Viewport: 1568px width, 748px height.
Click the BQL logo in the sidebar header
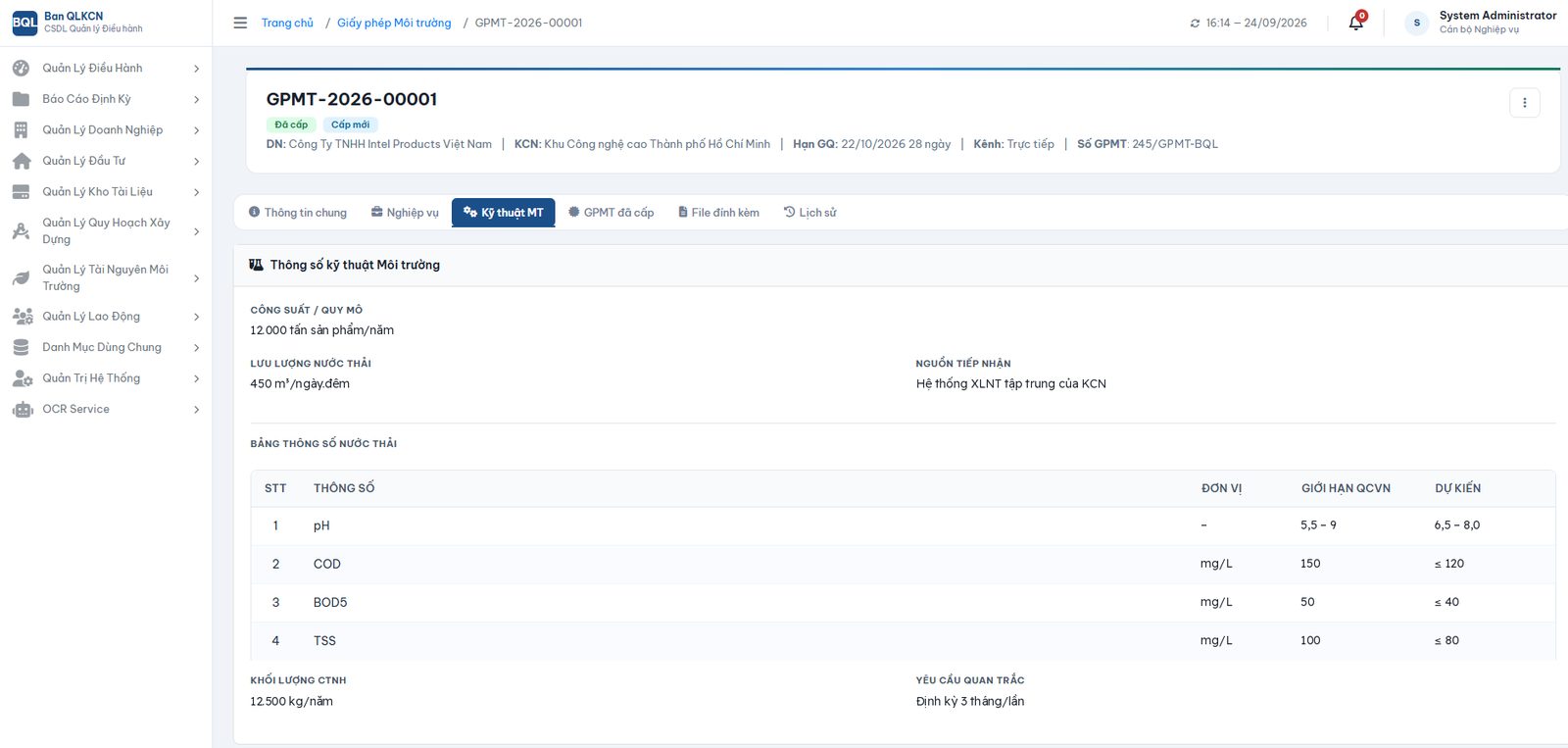pyautogui.click(x=24, y=23)
